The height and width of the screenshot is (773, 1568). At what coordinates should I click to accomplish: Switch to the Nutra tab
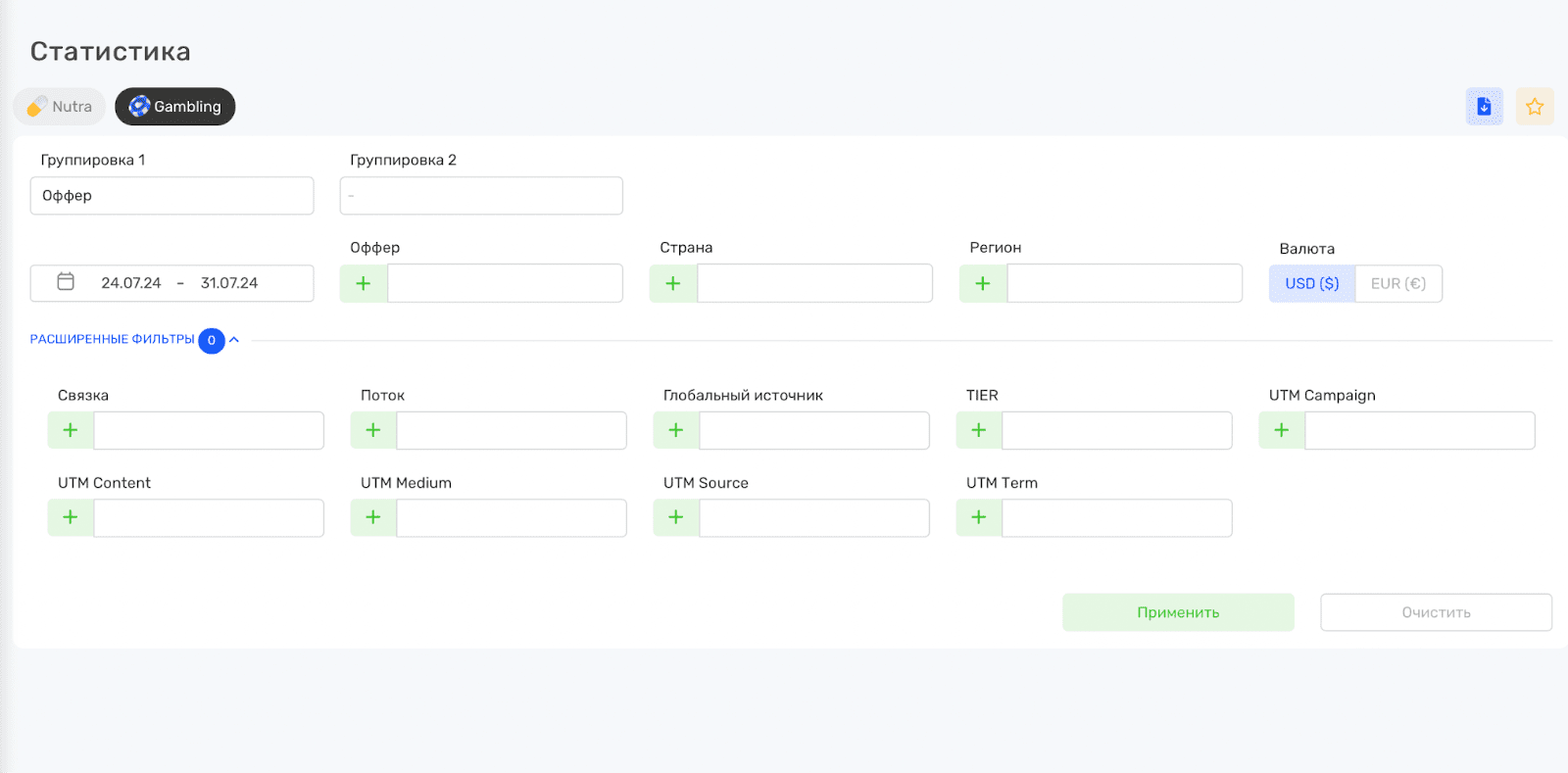[x=60, y=107]
